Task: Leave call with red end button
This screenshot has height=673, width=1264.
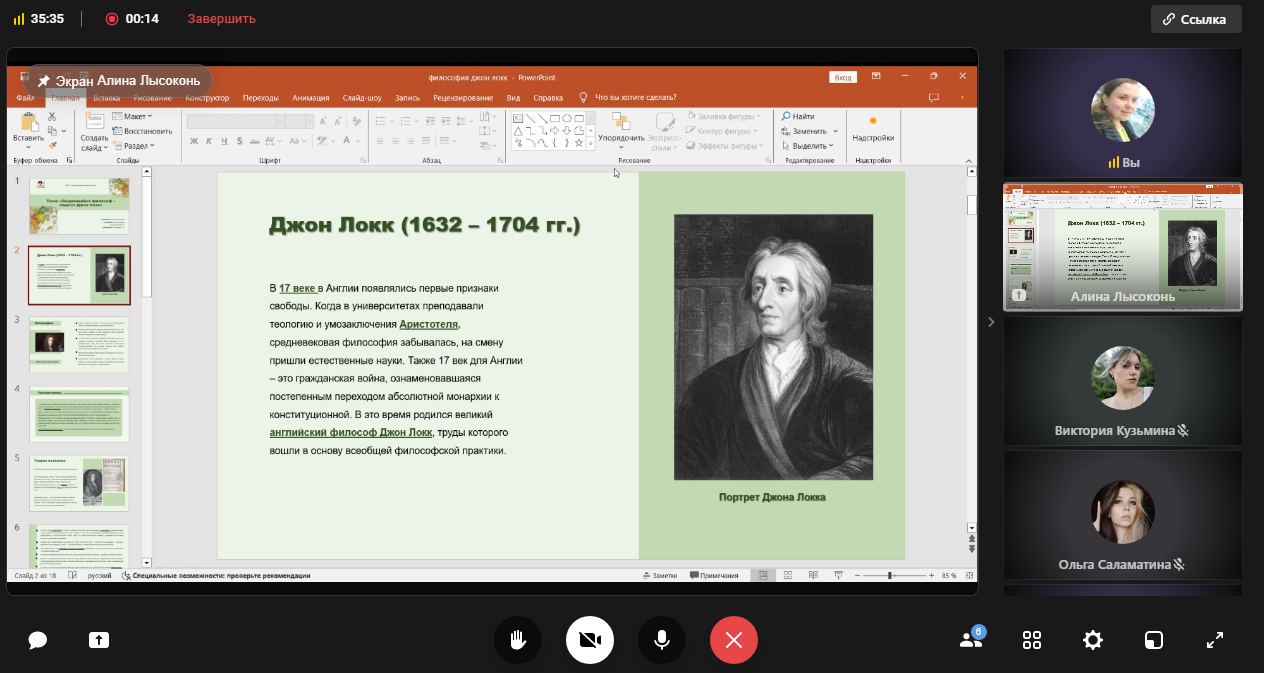Action: pos(734,640)
